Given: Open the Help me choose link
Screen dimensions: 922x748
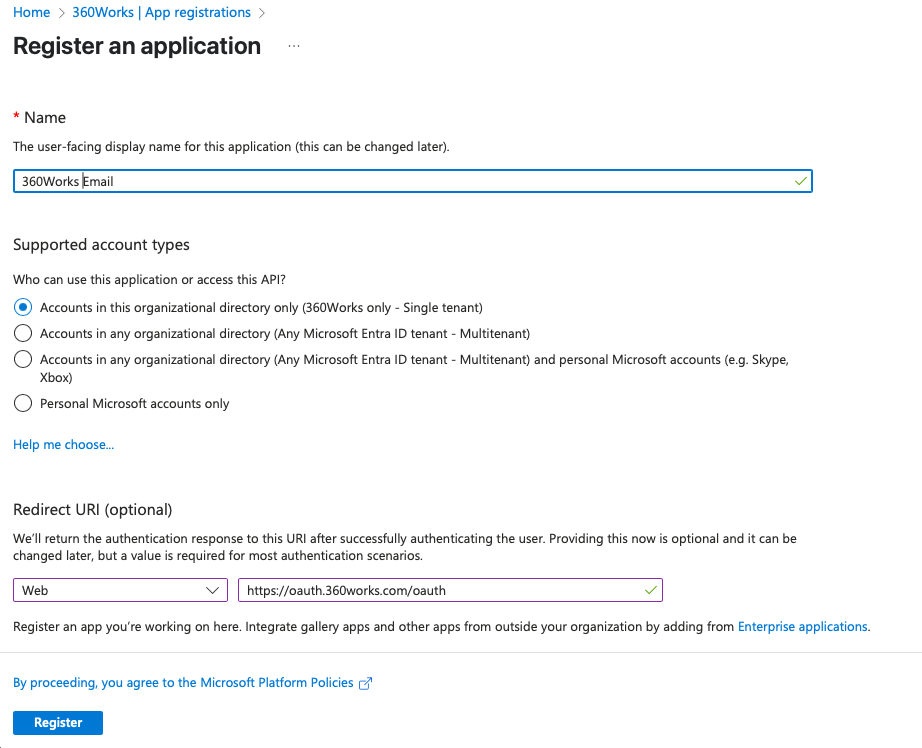Looking at the screenshot, I should [64, 445].
